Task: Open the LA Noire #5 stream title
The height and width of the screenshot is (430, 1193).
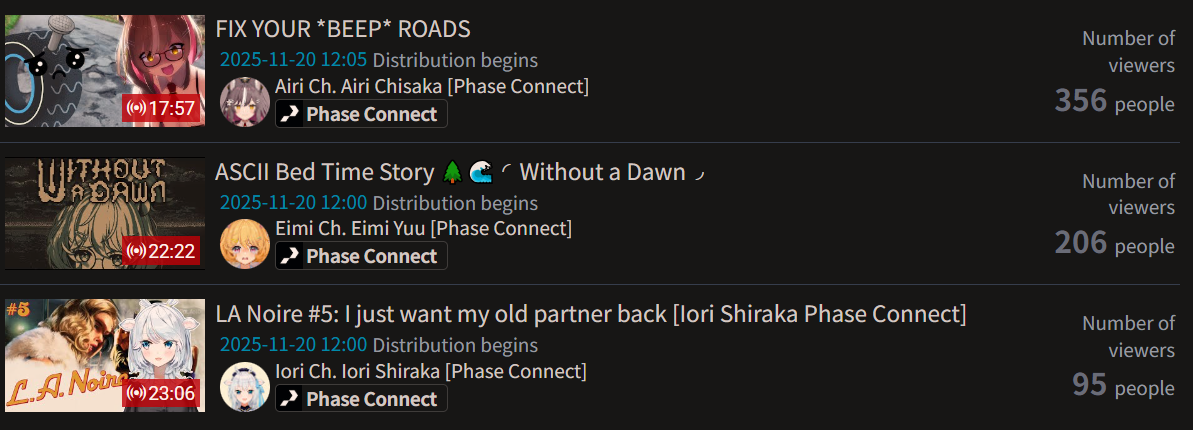Action: pyautogui.click(x=591, y=314)
